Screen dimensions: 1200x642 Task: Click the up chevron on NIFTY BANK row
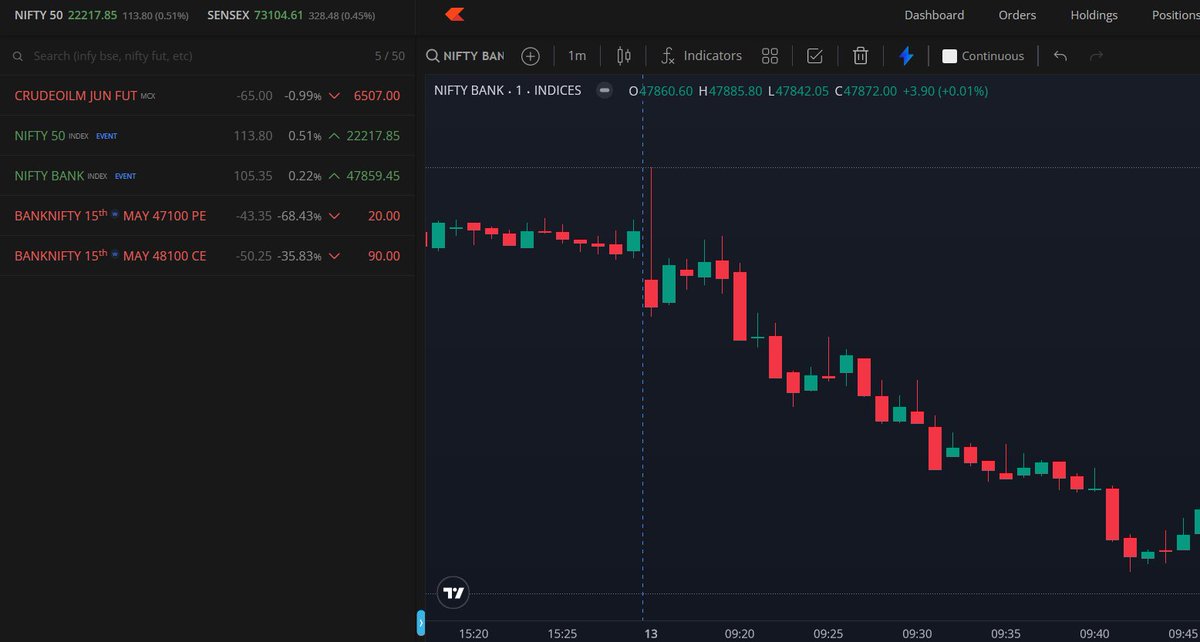(x=334, y=176)
